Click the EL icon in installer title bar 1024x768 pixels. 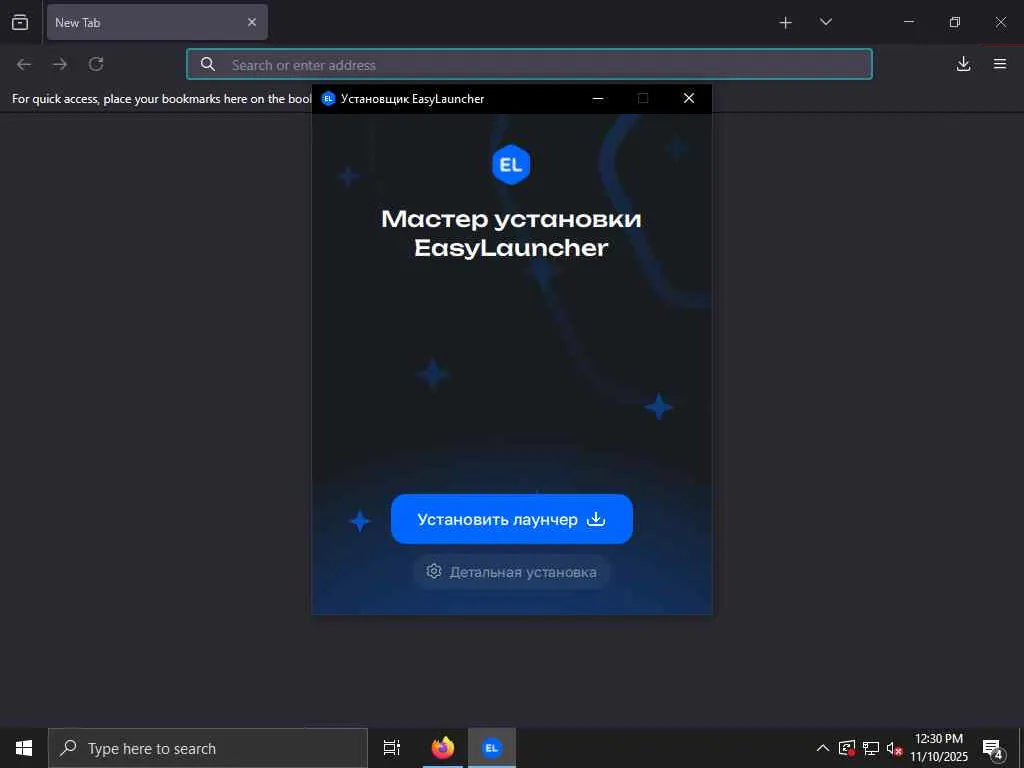[328, 99]
